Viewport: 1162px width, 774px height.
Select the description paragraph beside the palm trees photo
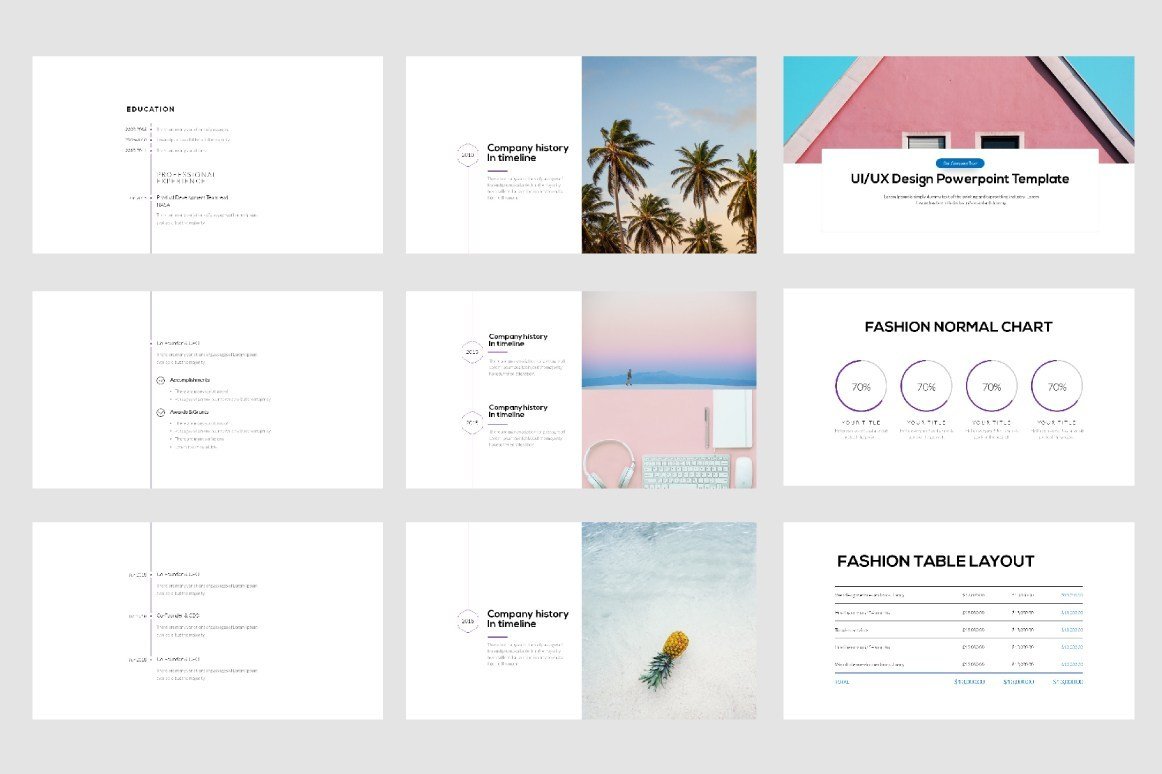(x=525, y=188)
